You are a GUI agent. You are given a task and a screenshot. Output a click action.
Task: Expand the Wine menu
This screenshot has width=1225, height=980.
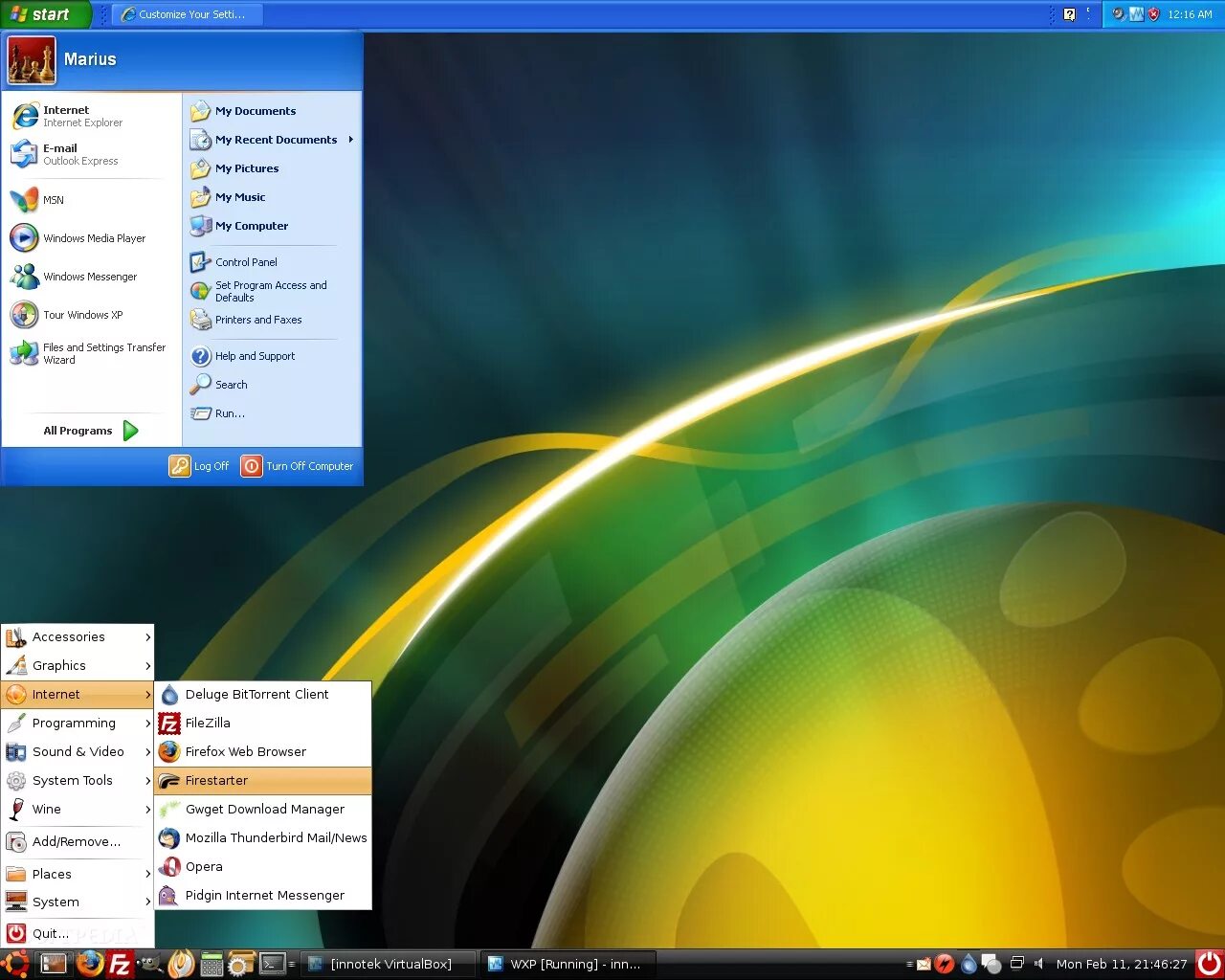pyautogui.click(x=78, y=810)
